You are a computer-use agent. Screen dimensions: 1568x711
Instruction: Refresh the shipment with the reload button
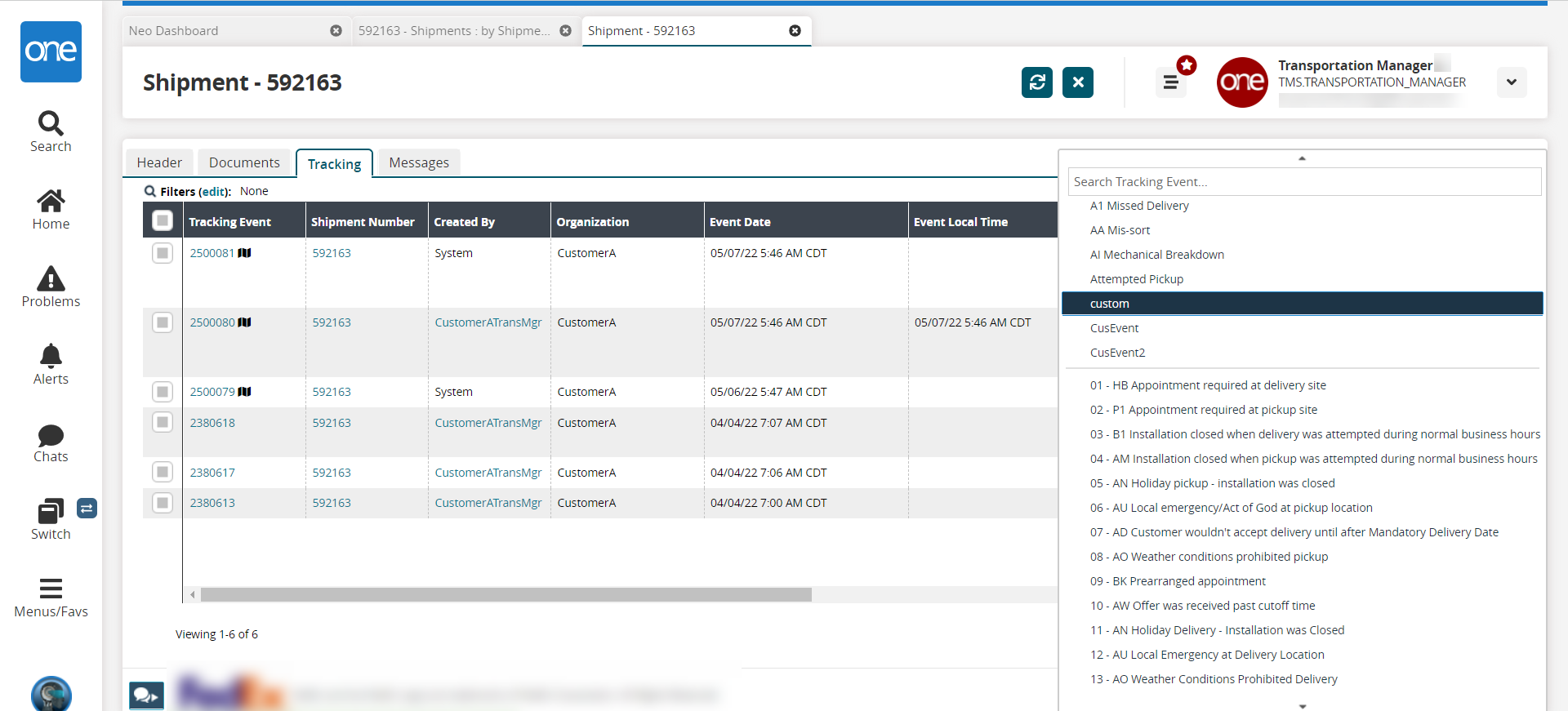(x=1036, y=82)
